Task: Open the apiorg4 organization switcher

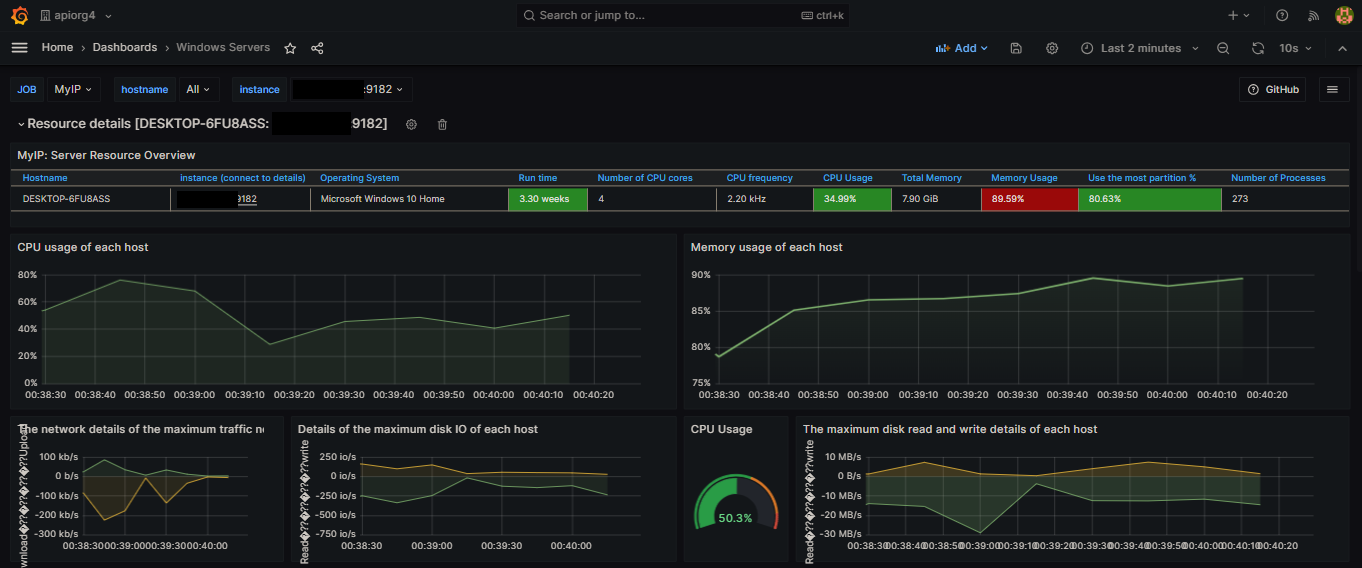Action: (76, 16)
